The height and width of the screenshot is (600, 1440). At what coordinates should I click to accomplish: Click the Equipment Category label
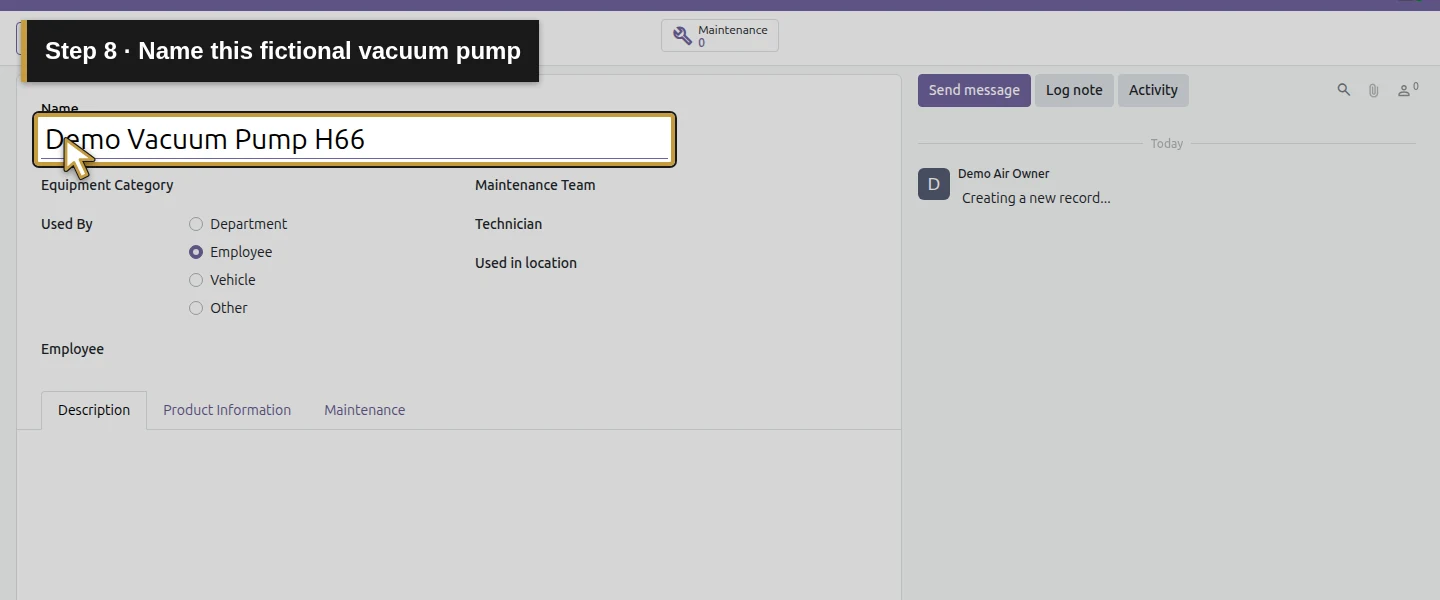pos(107,185)
